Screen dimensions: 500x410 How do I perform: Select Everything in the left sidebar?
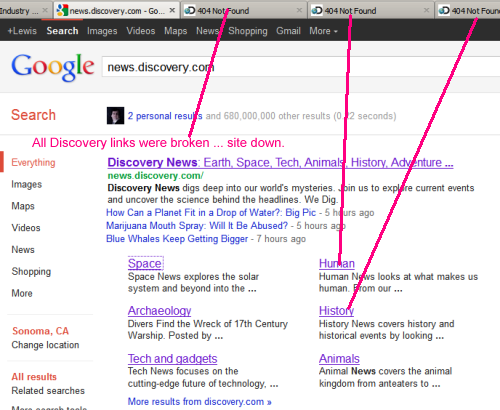click(33, 162)
